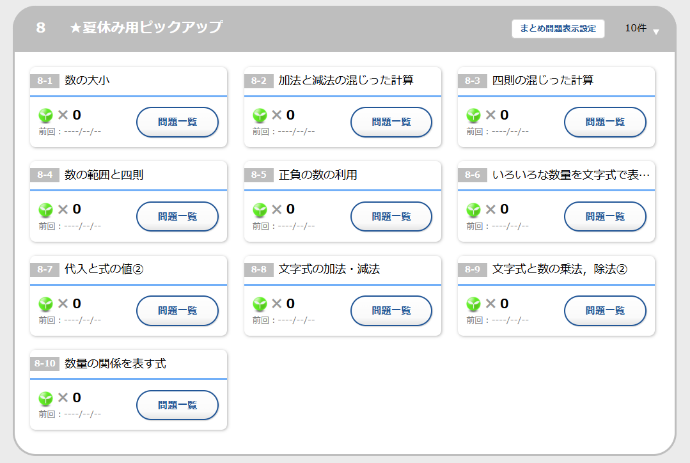Click the green sprout icon in card 8-5
The height and width of the screenshot is (463, 690).
[x=259, y=210]
